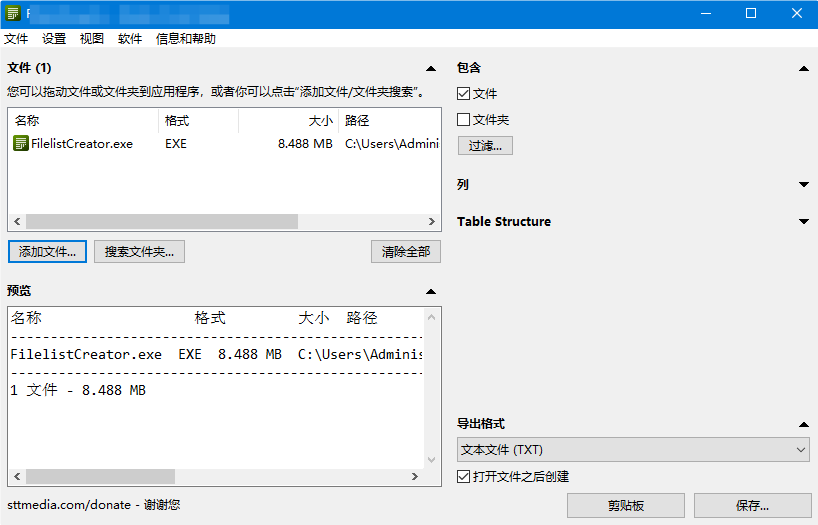Screen dimensions: 818x525
Task: Expand the Table Structure section
Action: click(x=804, y=221)
